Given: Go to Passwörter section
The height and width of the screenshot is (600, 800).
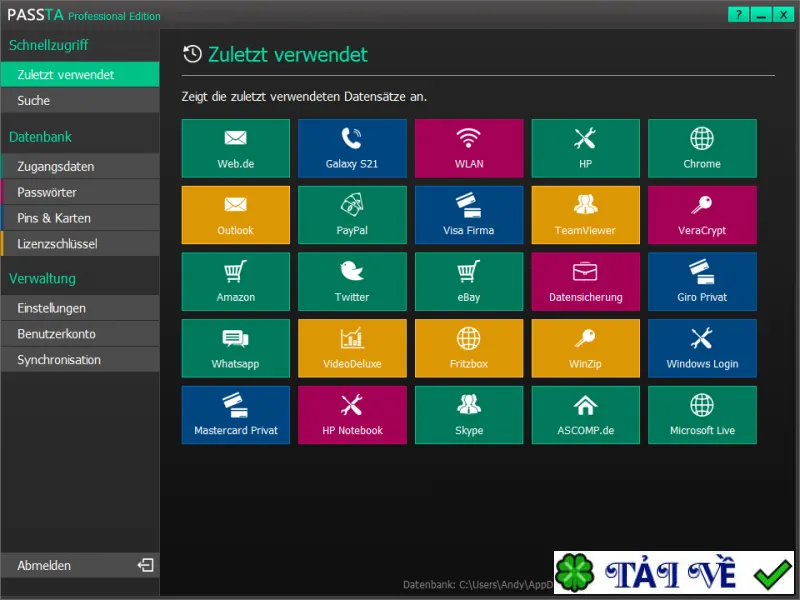Looking at the screenshot, I should 80,192.
